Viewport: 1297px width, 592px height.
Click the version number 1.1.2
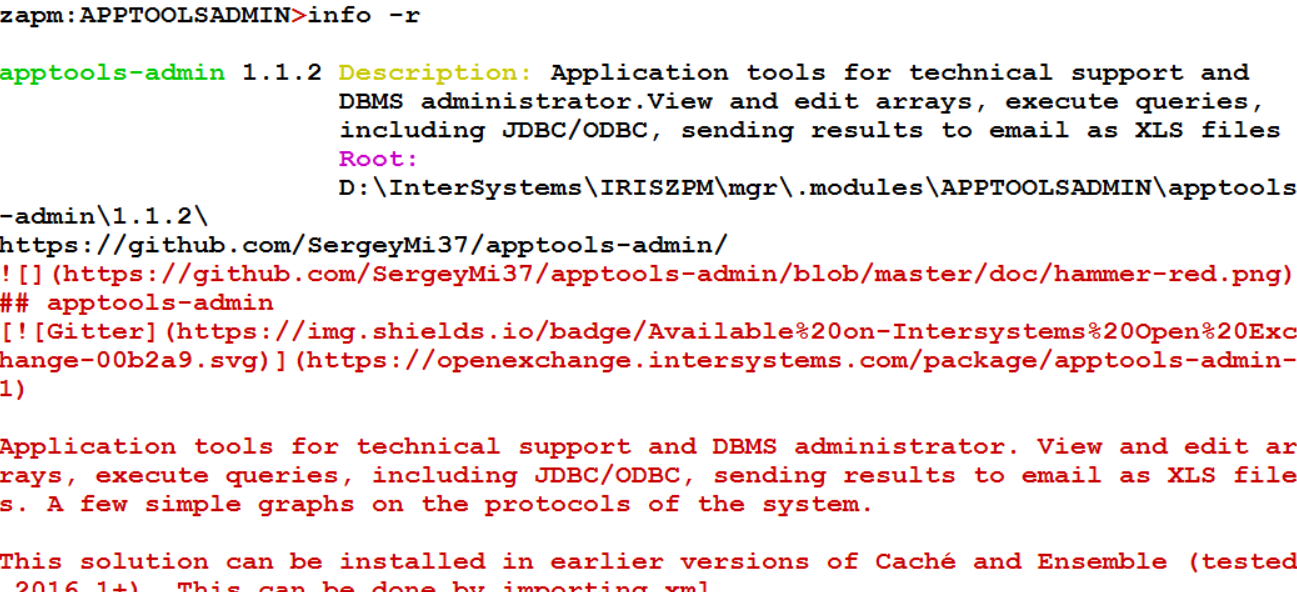coord(282,73)
